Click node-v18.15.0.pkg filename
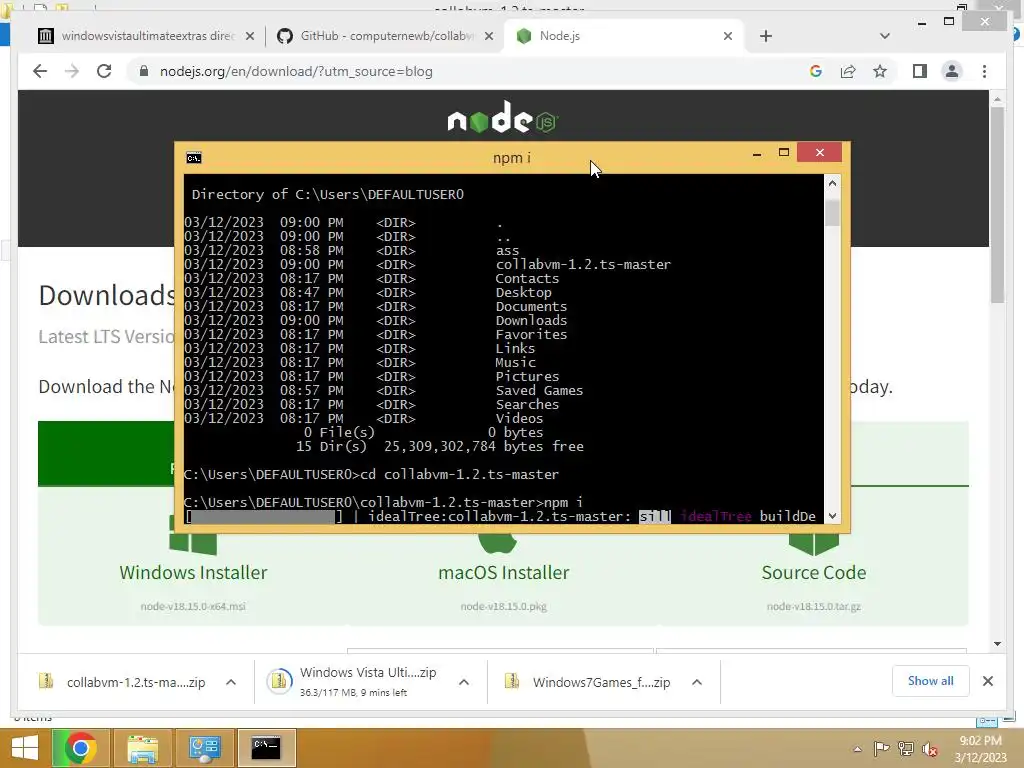 (504, 607)
